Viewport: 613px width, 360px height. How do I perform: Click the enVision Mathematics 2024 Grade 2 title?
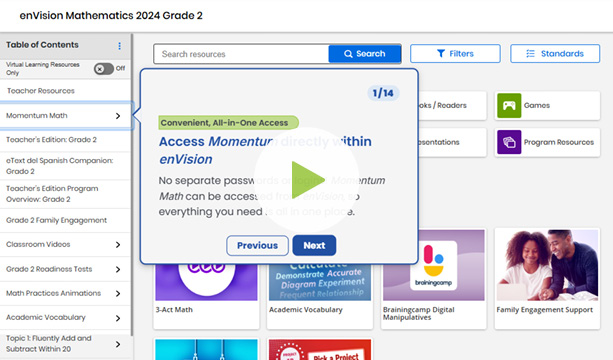(x=111, y=16)
